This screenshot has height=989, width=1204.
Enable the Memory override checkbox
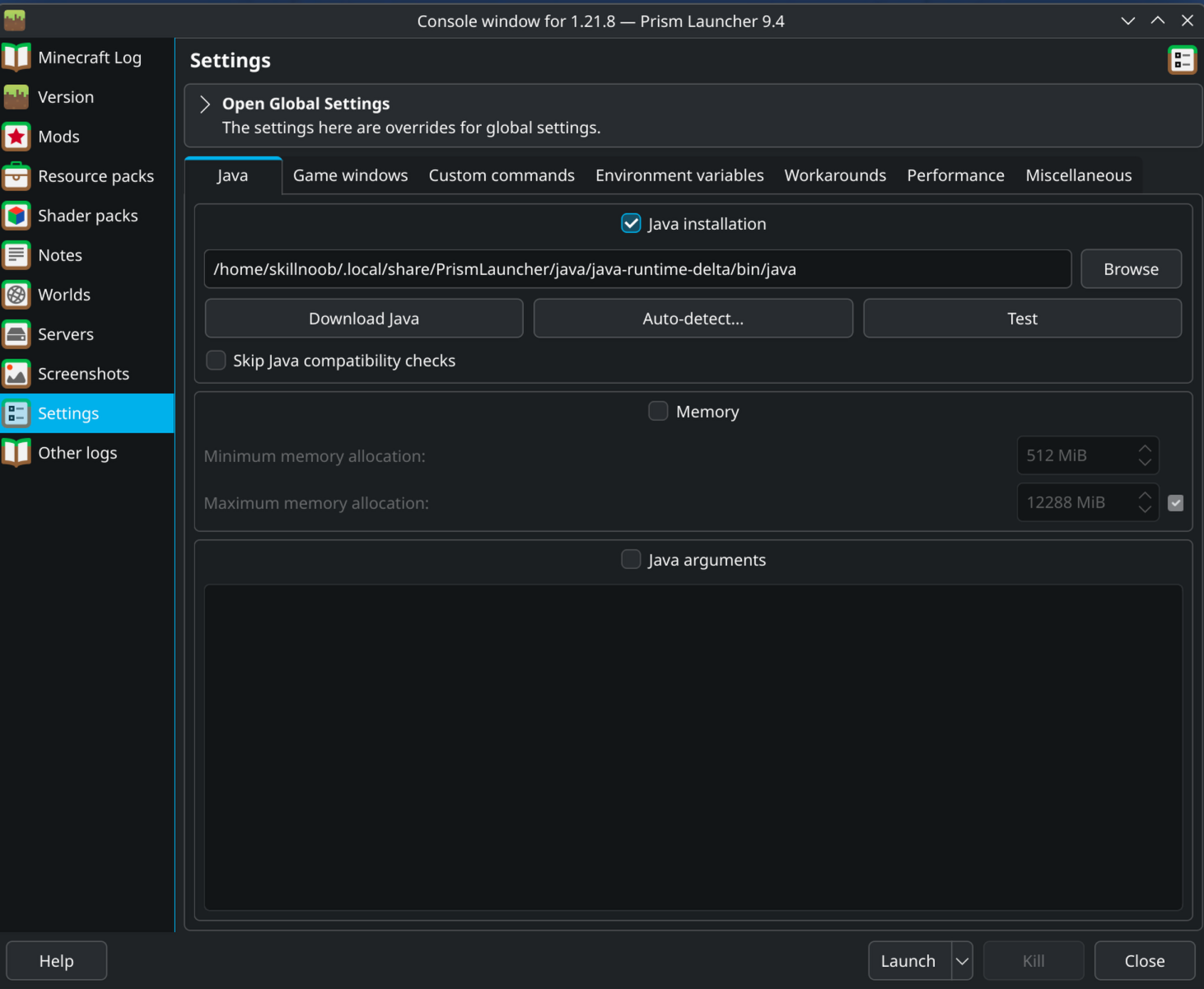click(658, 411)
